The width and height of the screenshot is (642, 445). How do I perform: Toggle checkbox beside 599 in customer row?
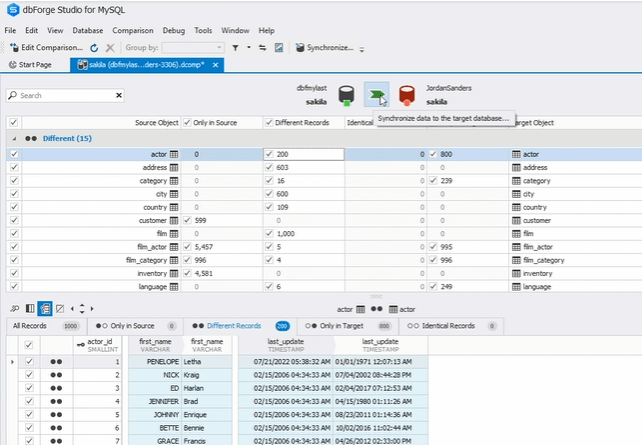tap(187, 220)
